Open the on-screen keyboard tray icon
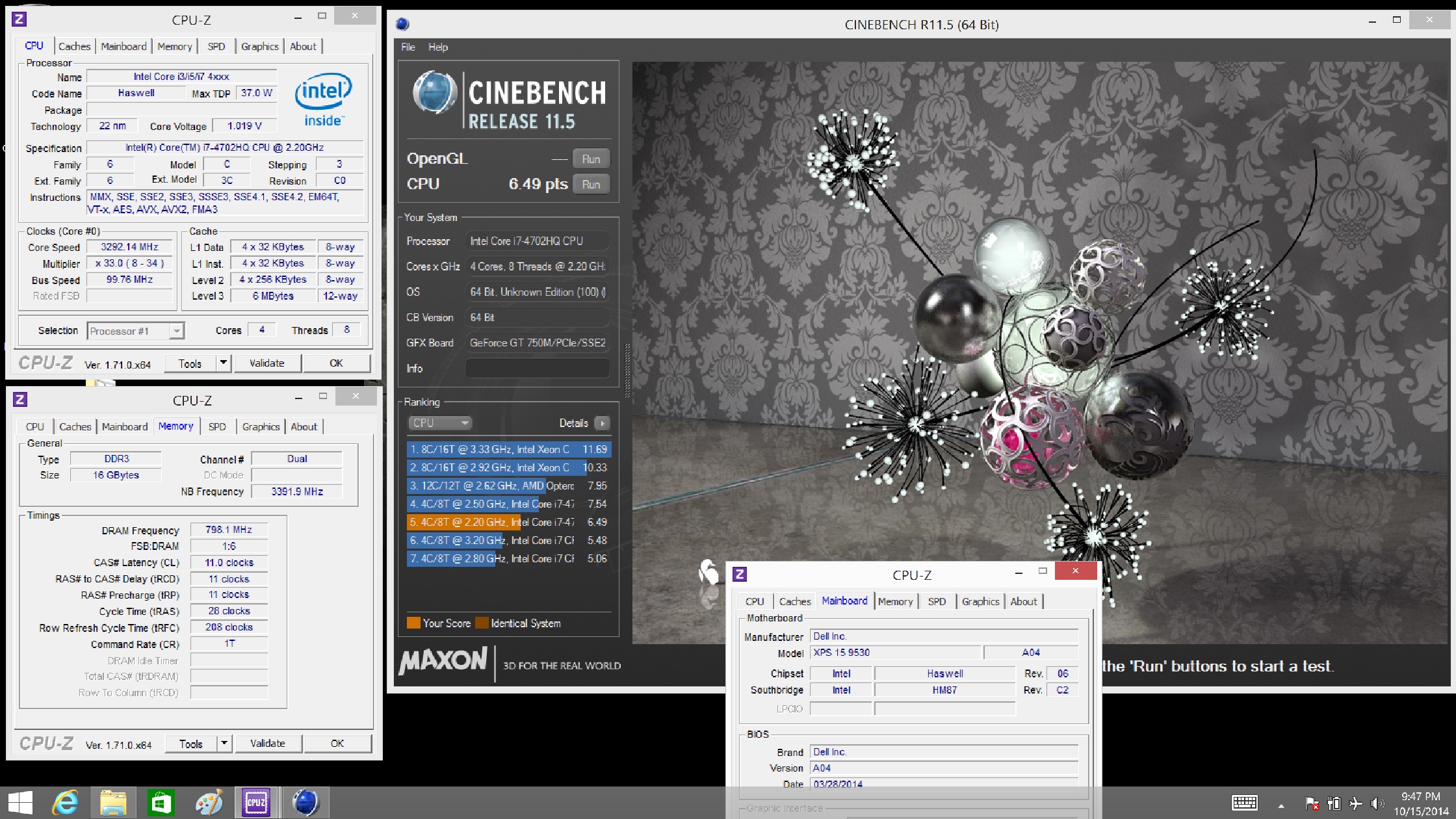Image resolution: width=1456 pixels, height=819 pixels. (x=1244, y=803)
